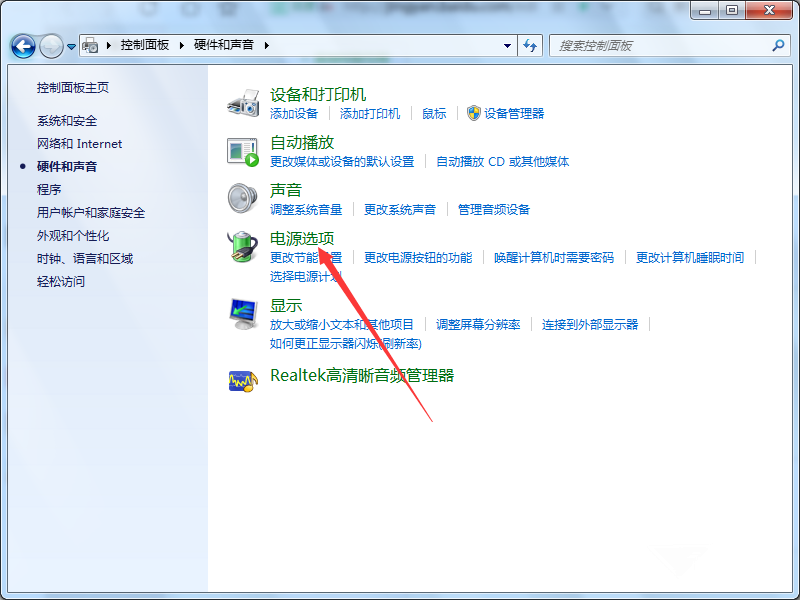This screenshot has width=800, height=600.
Task: Open Realtek高清晰音频管理器
Action: click(x=362, y=376)
